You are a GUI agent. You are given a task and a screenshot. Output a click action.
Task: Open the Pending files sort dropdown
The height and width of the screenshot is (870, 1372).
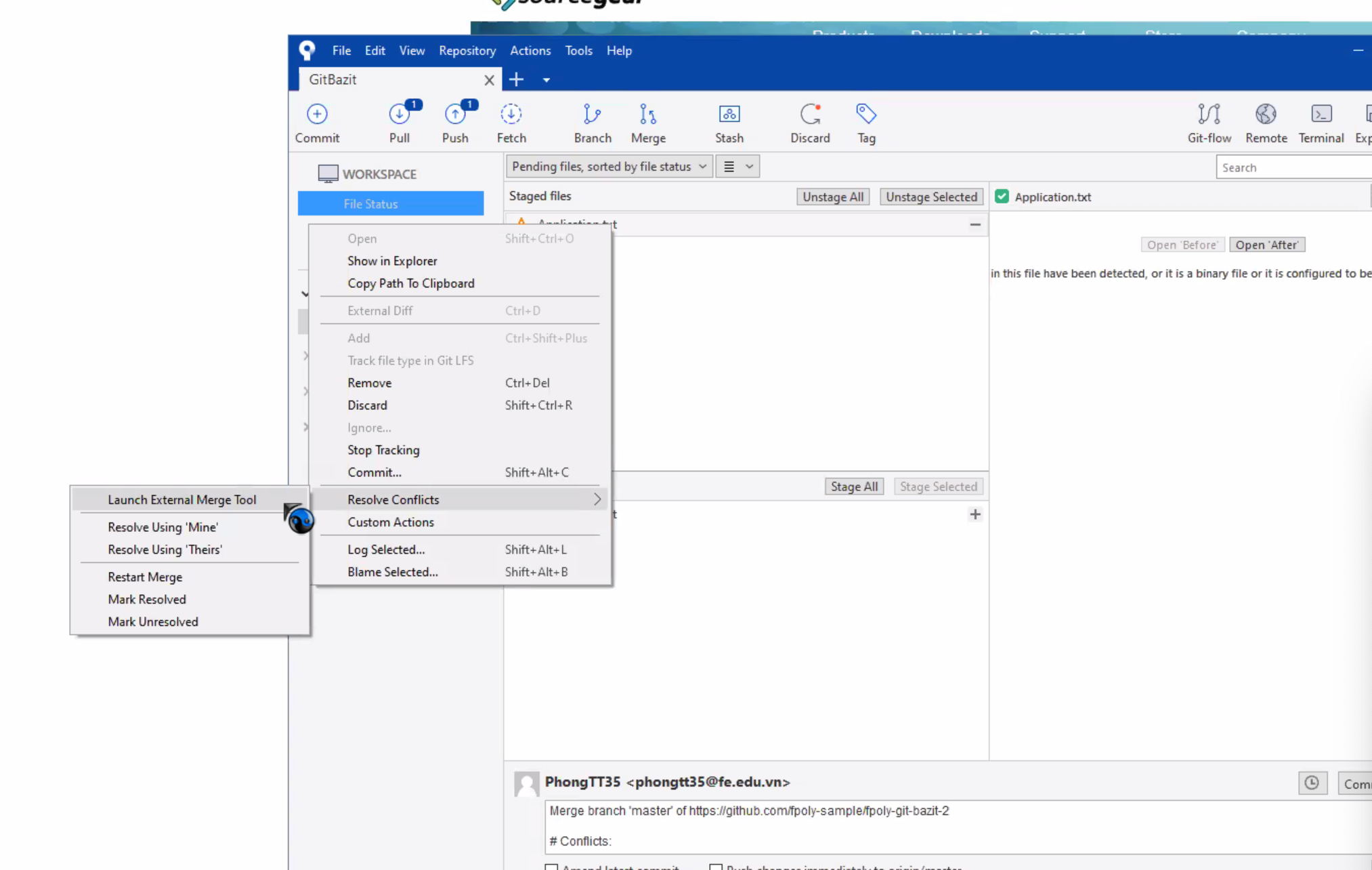point(609,167)
